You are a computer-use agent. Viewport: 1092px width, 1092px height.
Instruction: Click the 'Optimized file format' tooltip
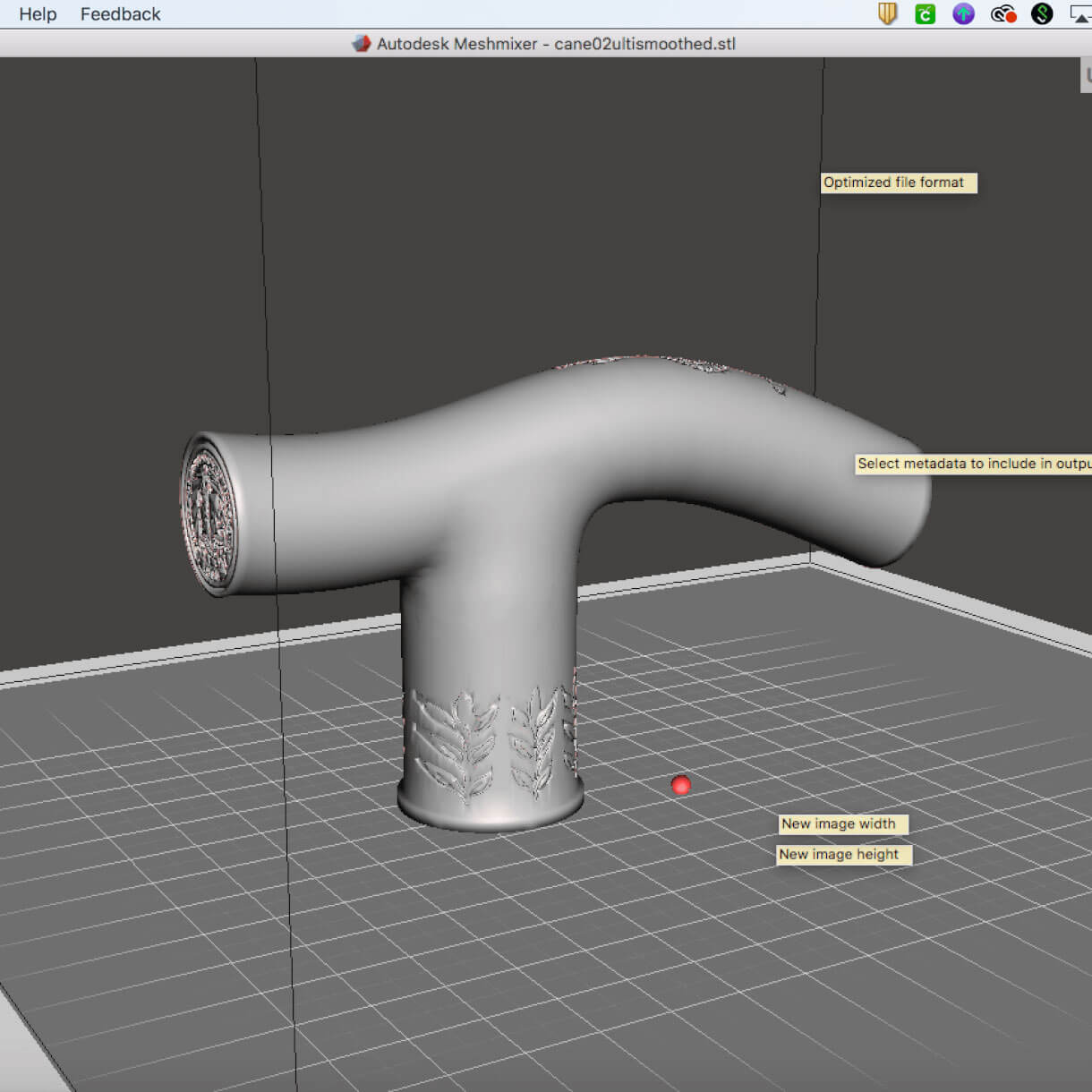click(899, 183)
